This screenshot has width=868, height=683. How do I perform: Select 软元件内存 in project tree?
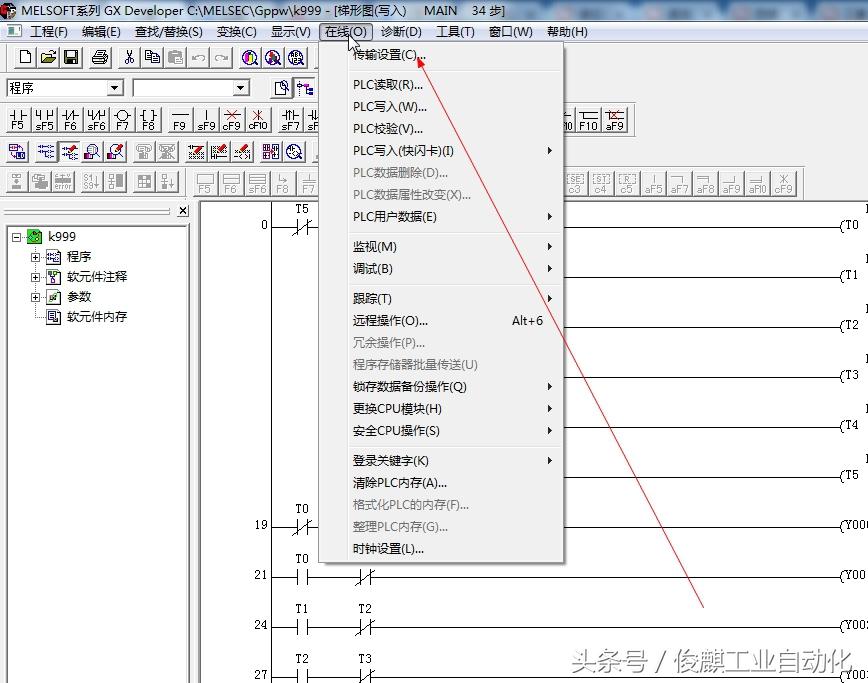(x=97, y=317)
